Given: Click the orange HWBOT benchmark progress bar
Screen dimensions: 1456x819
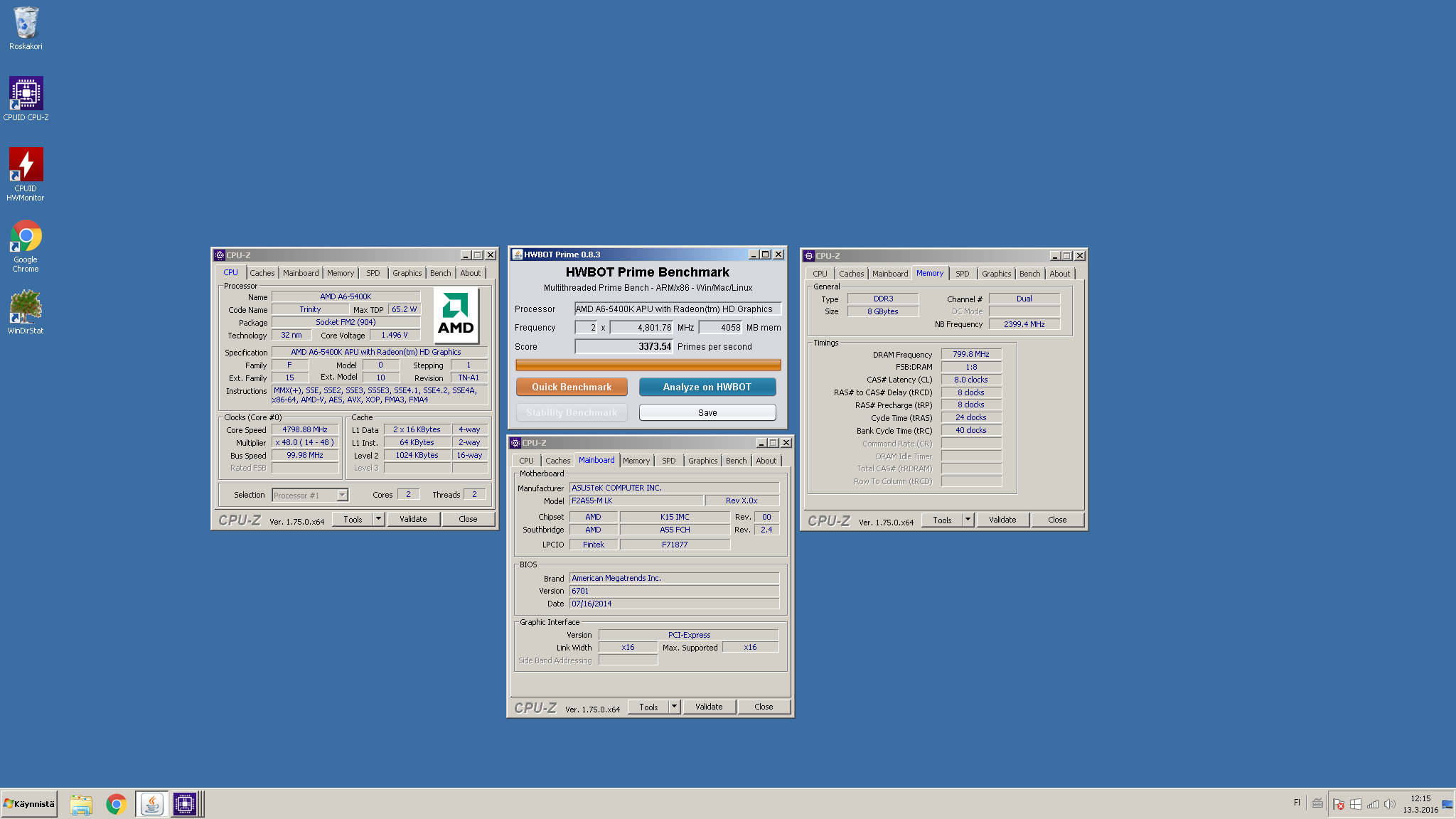Looking at the screenshot, I should tap(648, 365).
